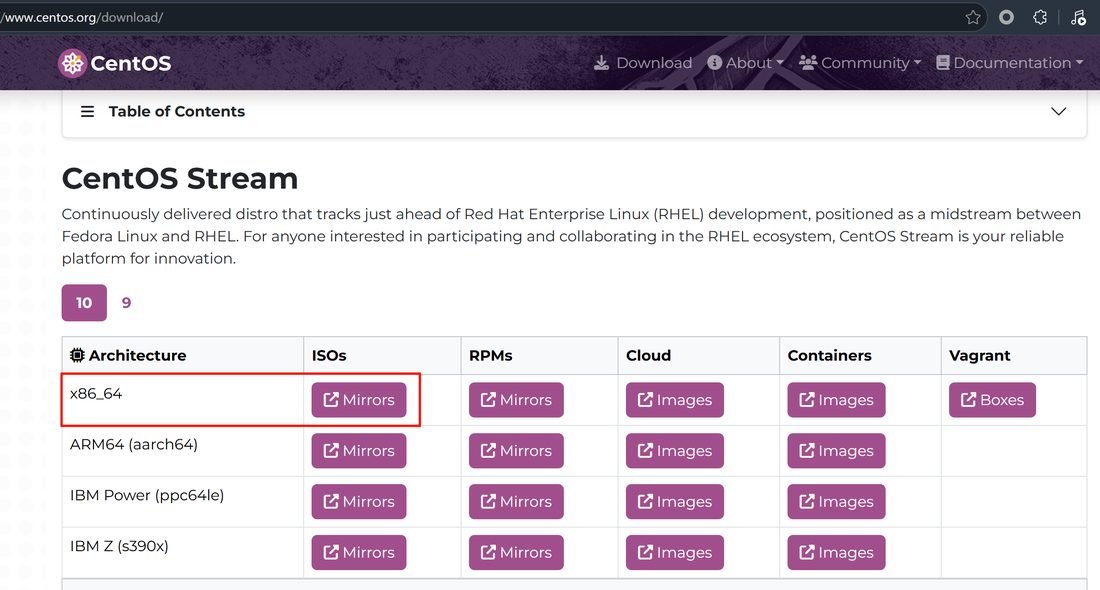Open Vagrant Boxes for x86_64
This screenshot has width=1100, height=590.
coord(992,400)
